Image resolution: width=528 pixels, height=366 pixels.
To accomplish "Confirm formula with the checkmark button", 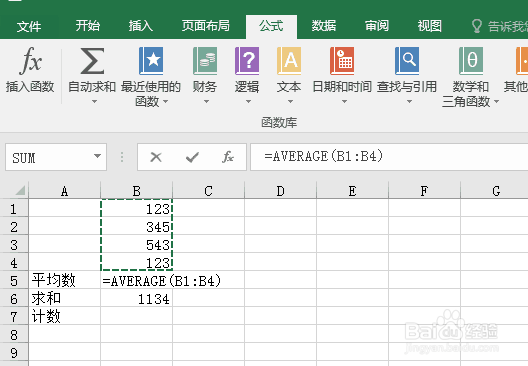I will (x=192, y=157).
